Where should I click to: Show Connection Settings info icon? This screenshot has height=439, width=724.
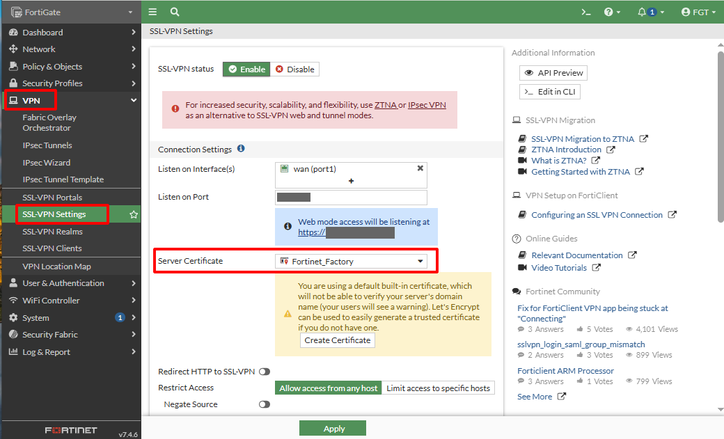point(241,149)
